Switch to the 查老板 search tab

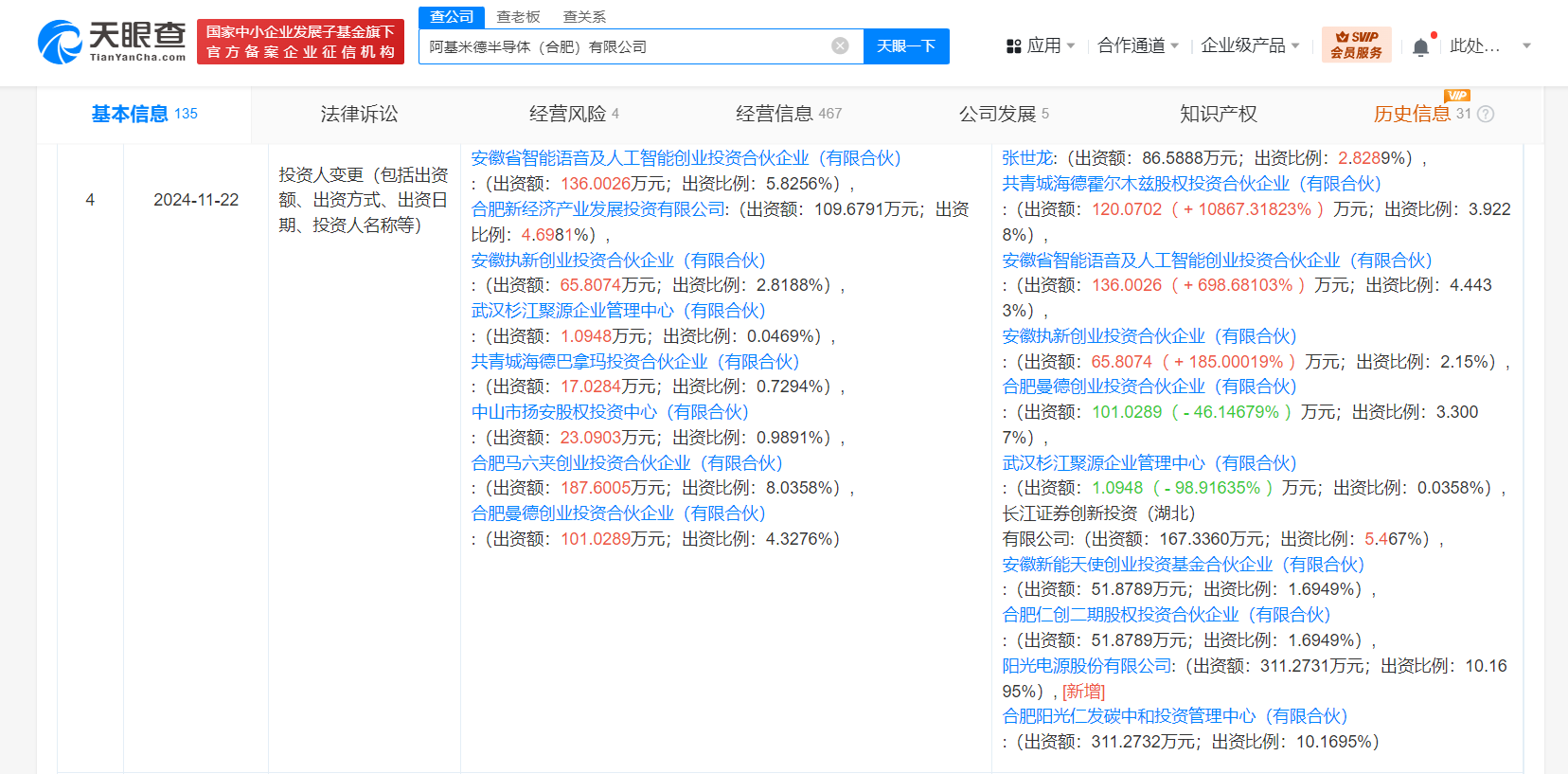518,17
